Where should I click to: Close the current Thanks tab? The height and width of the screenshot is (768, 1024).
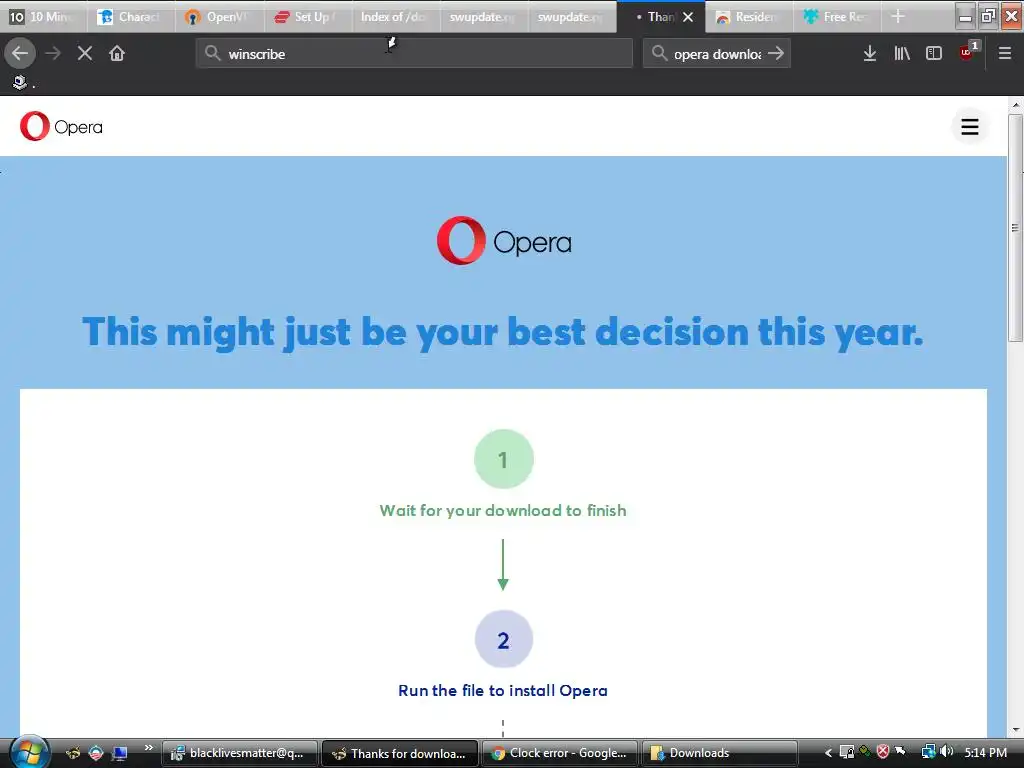point(688,17)
